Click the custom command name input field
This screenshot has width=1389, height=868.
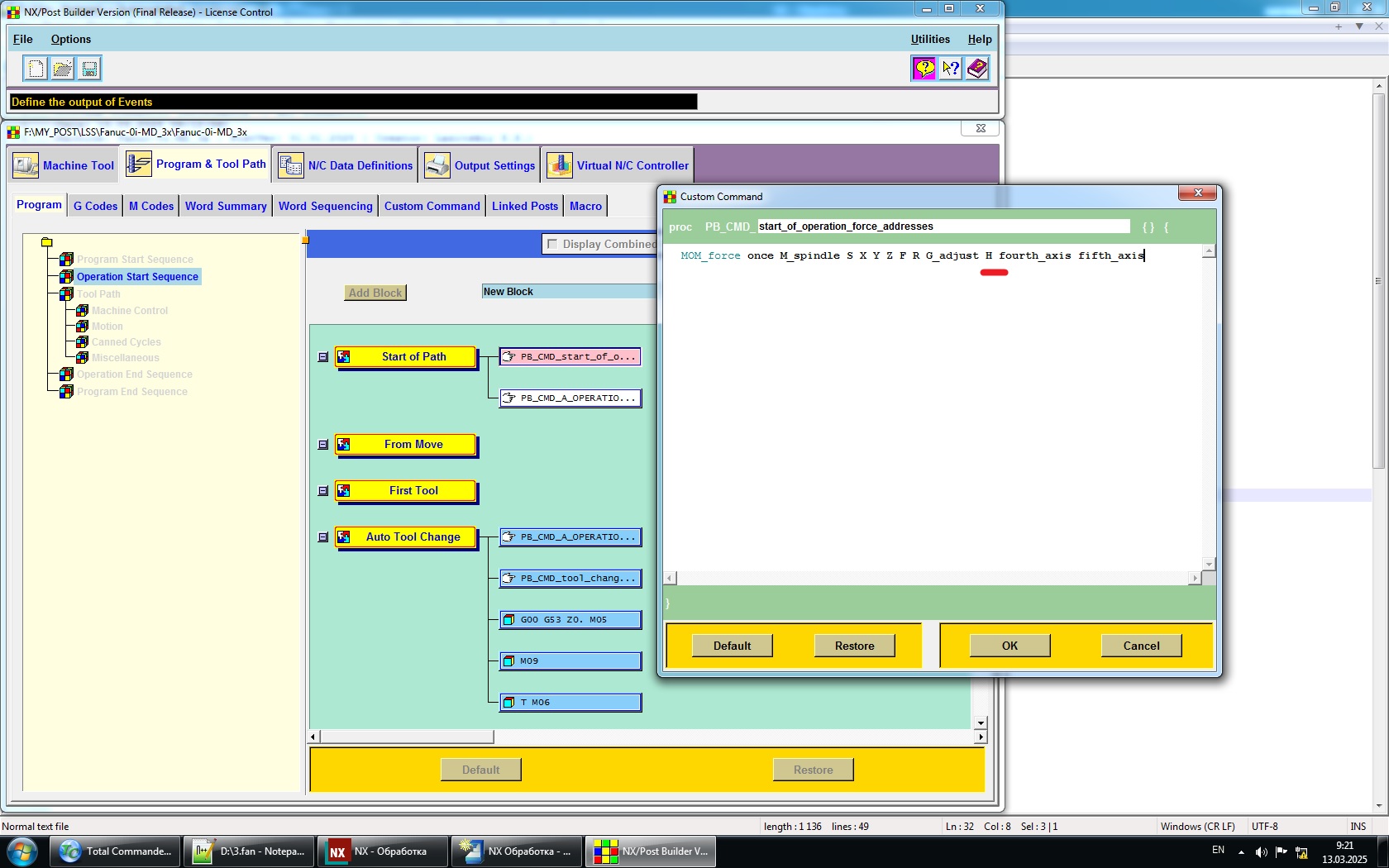[943, 227]
